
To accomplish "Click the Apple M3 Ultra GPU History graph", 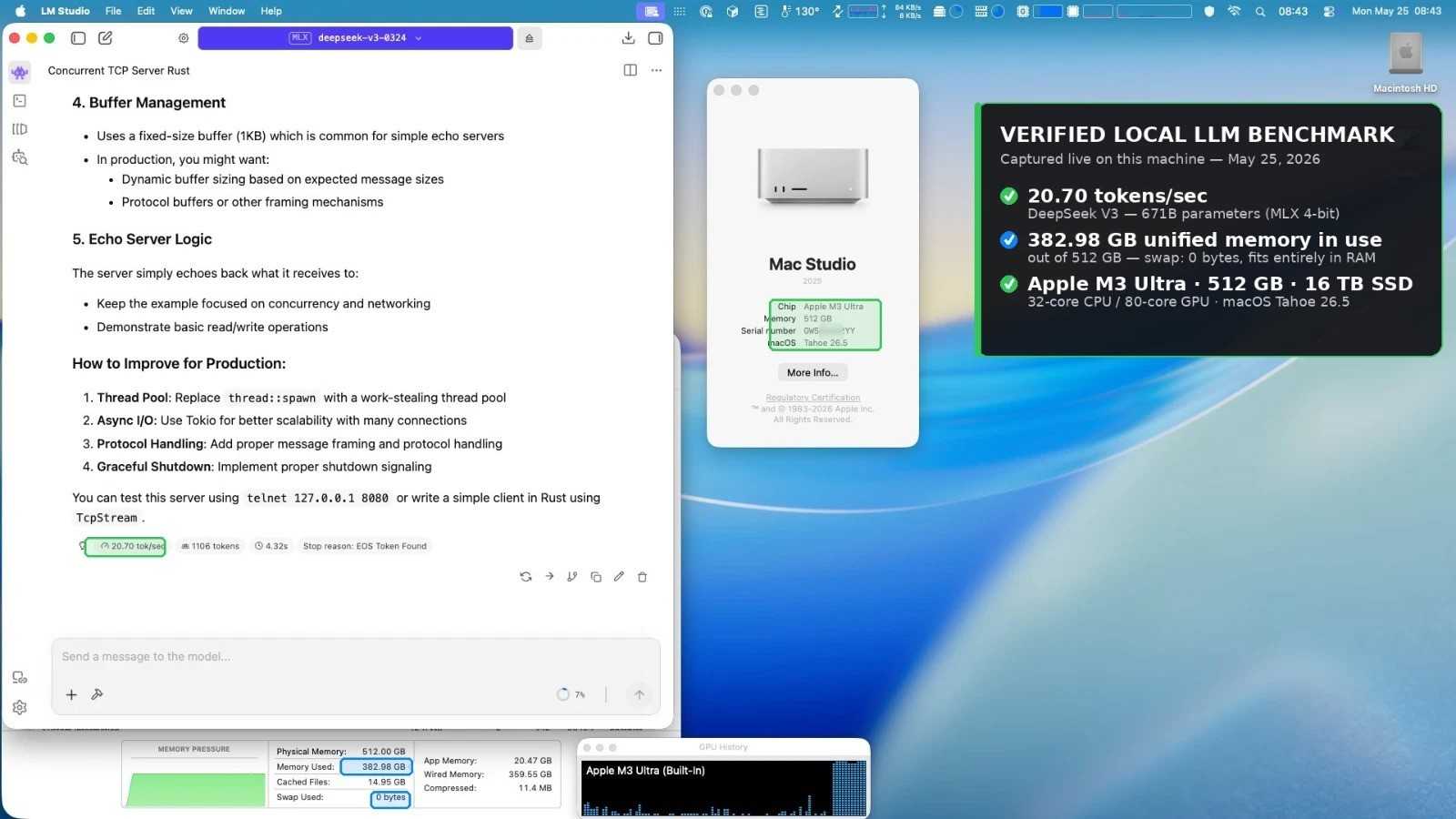I will coord(724,787).
